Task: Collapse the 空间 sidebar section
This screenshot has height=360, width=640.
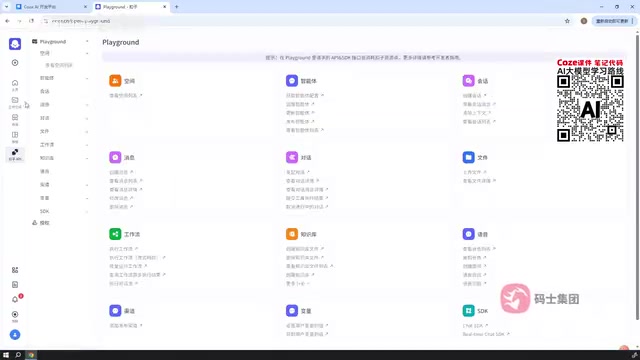Action: point(87,53)
